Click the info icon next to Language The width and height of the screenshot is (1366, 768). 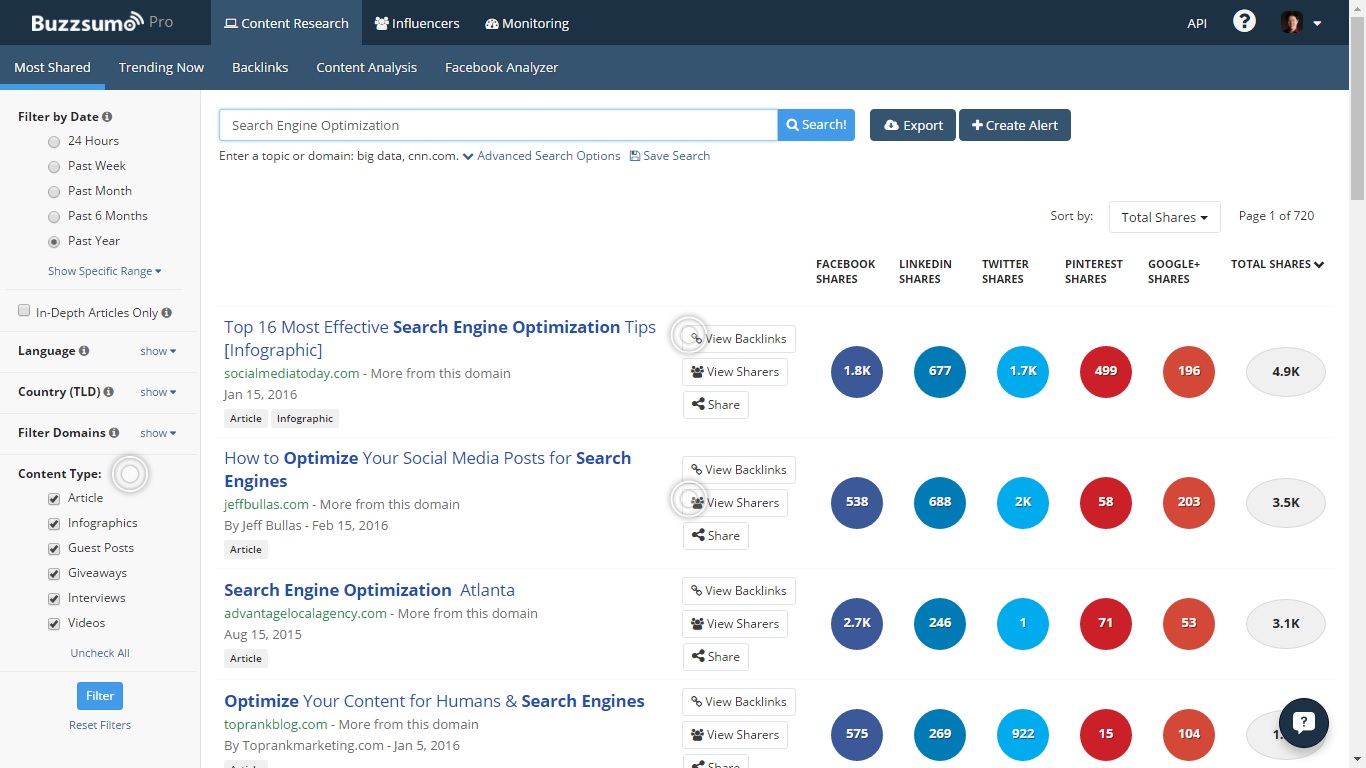84,351
